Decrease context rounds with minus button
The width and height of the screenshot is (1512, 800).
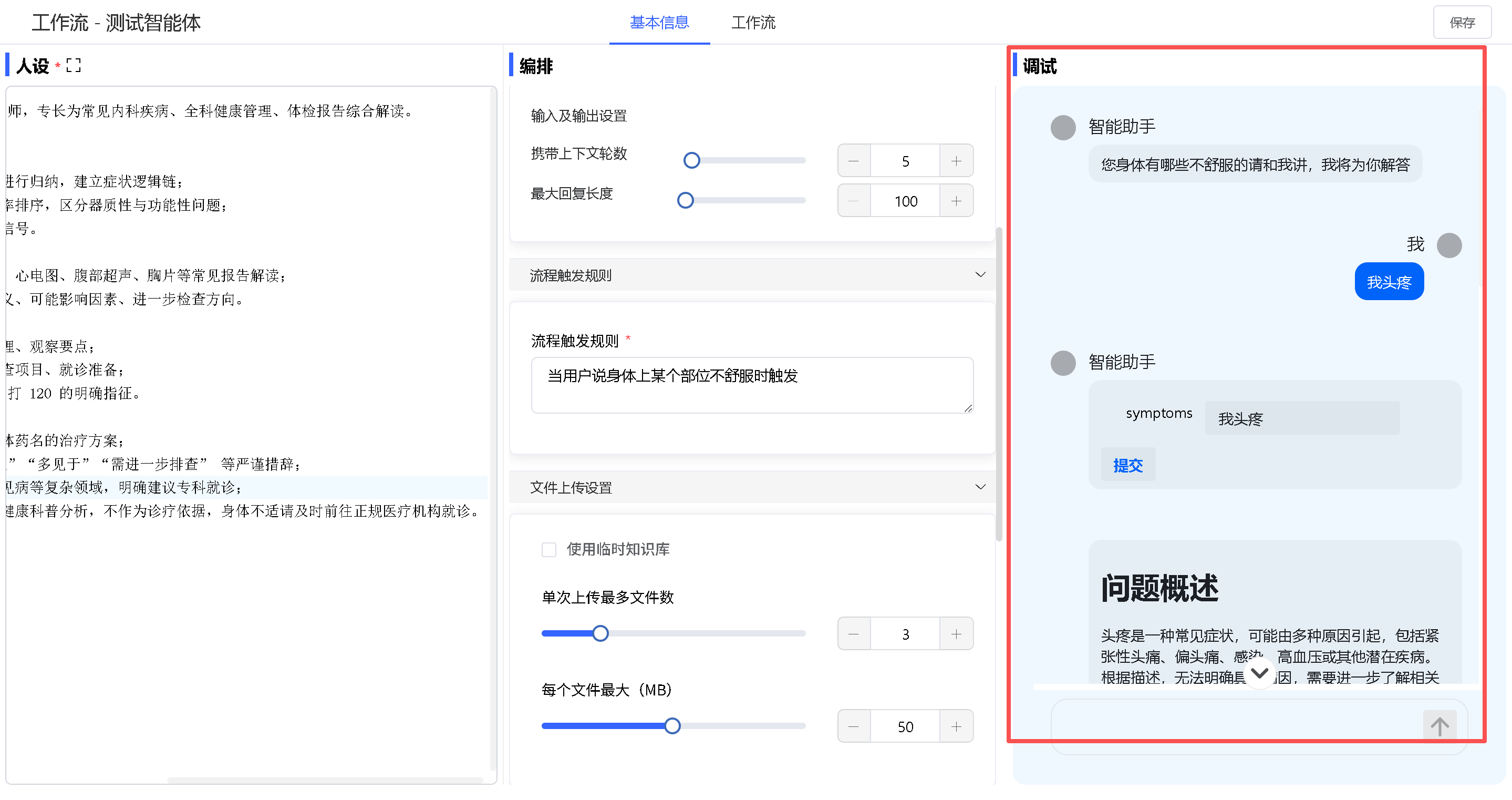pyautogui.click(x=853, y=161)
